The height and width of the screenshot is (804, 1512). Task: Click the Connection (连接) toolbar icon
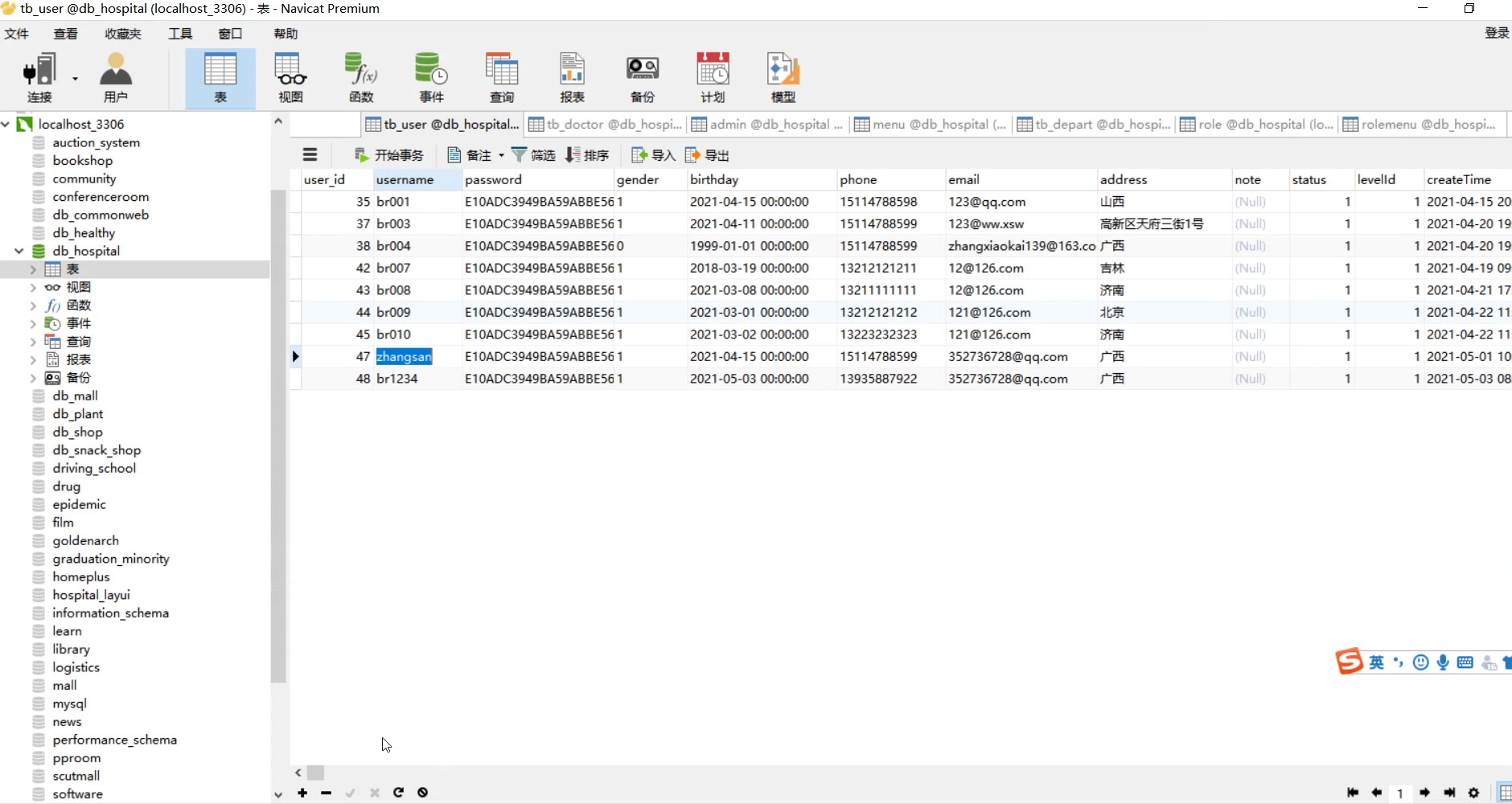[39, 78]
